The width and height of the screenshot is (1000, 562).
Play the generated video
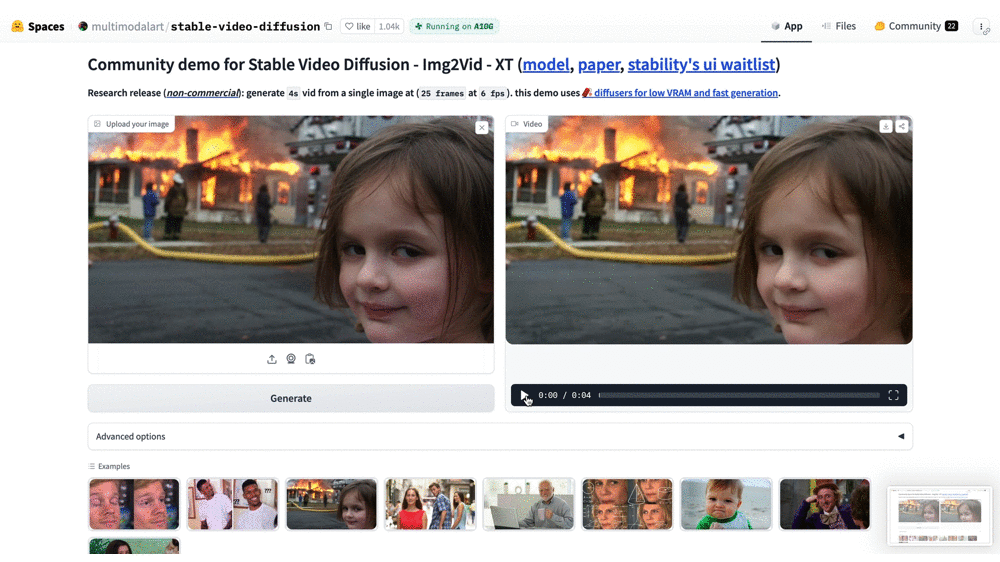[x=524, y=396]
